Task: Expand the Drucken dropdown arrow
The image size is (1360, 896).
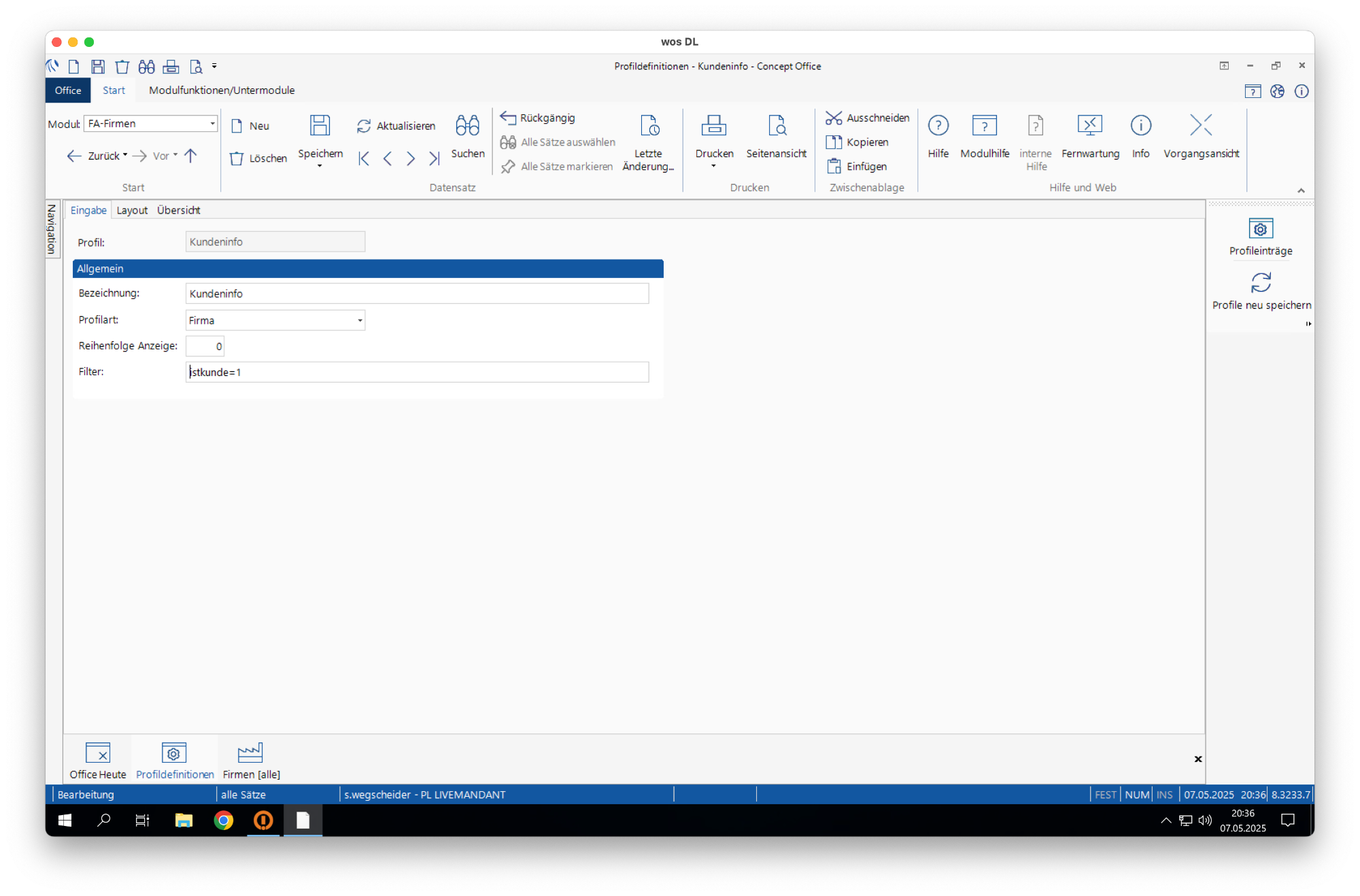Action: point(713,166)
